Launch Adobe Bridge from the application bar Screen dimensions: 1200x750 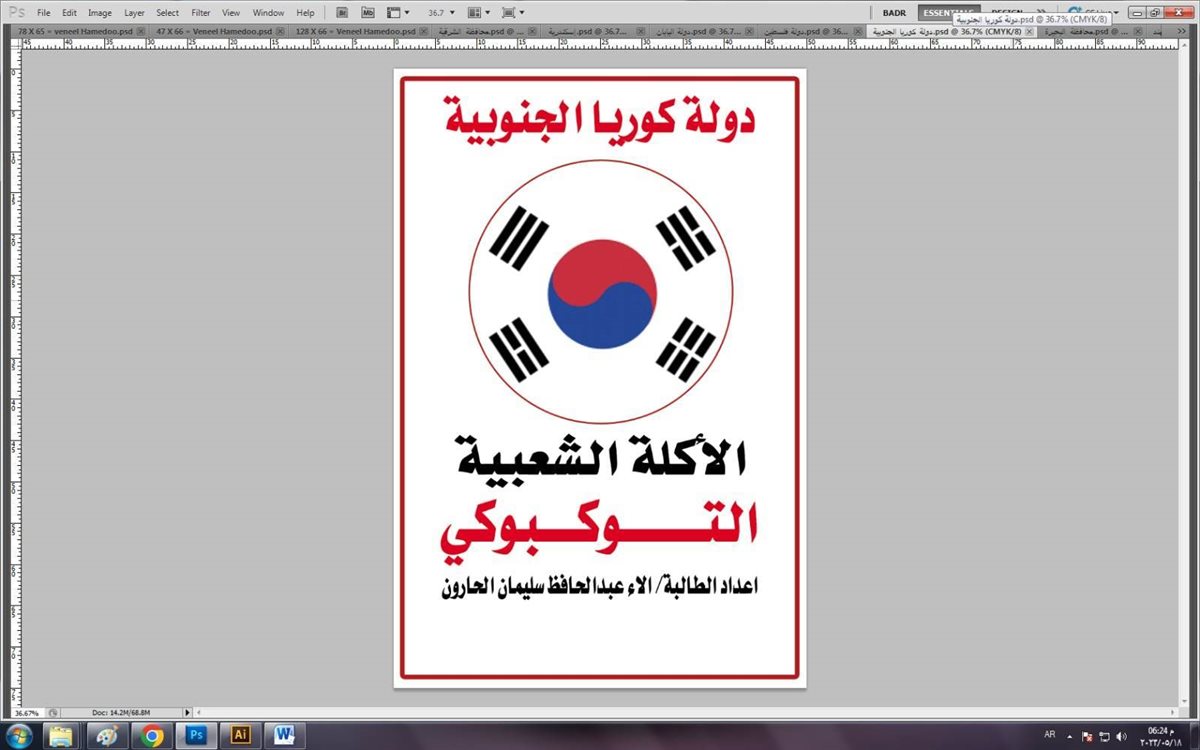tap(342, 13)
